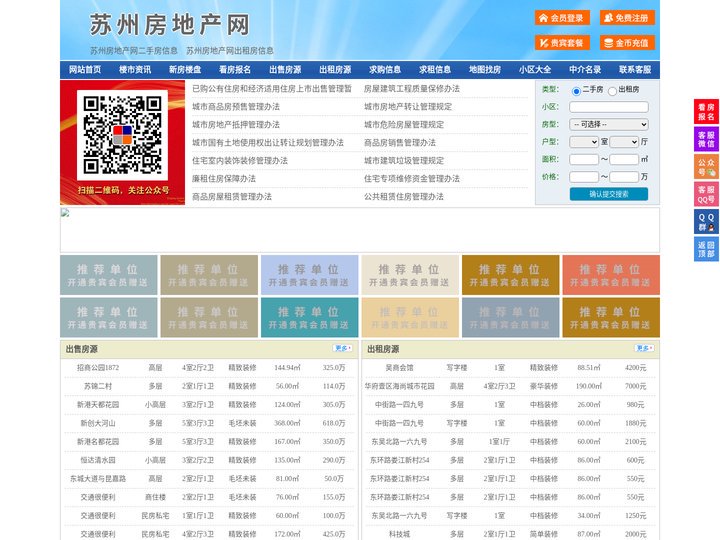Open the 户型 室 dropdown
The height and width of the screenshot is (540, 720).
point(584,142)
